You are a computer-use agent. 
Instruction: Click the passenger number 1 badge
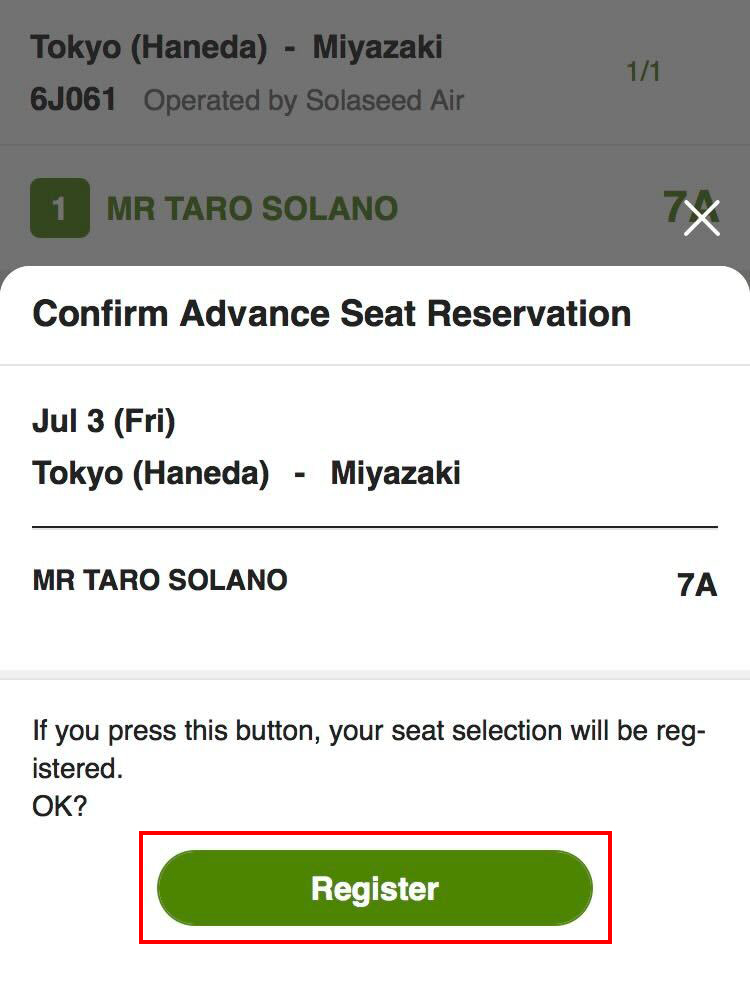pyautogui.click(x=60, y=208)
